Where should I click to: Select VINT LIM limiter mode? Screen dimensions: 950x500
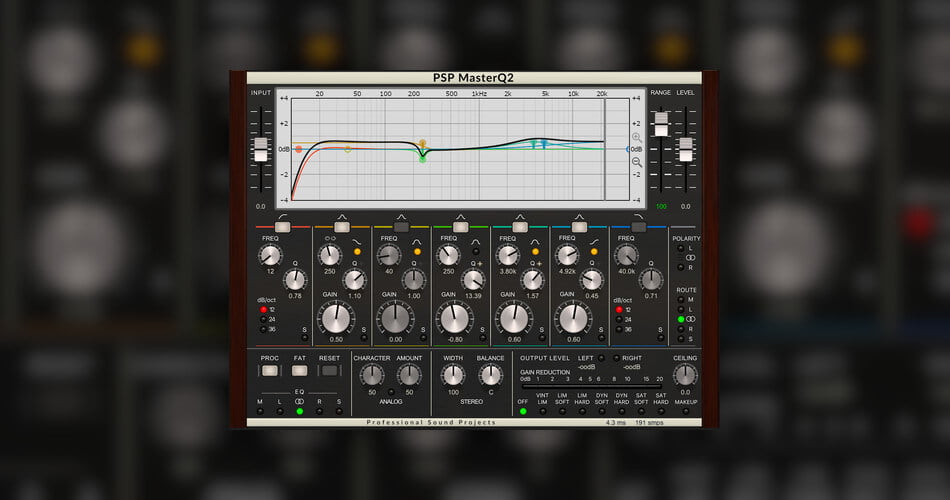click(x=542, y=411)
